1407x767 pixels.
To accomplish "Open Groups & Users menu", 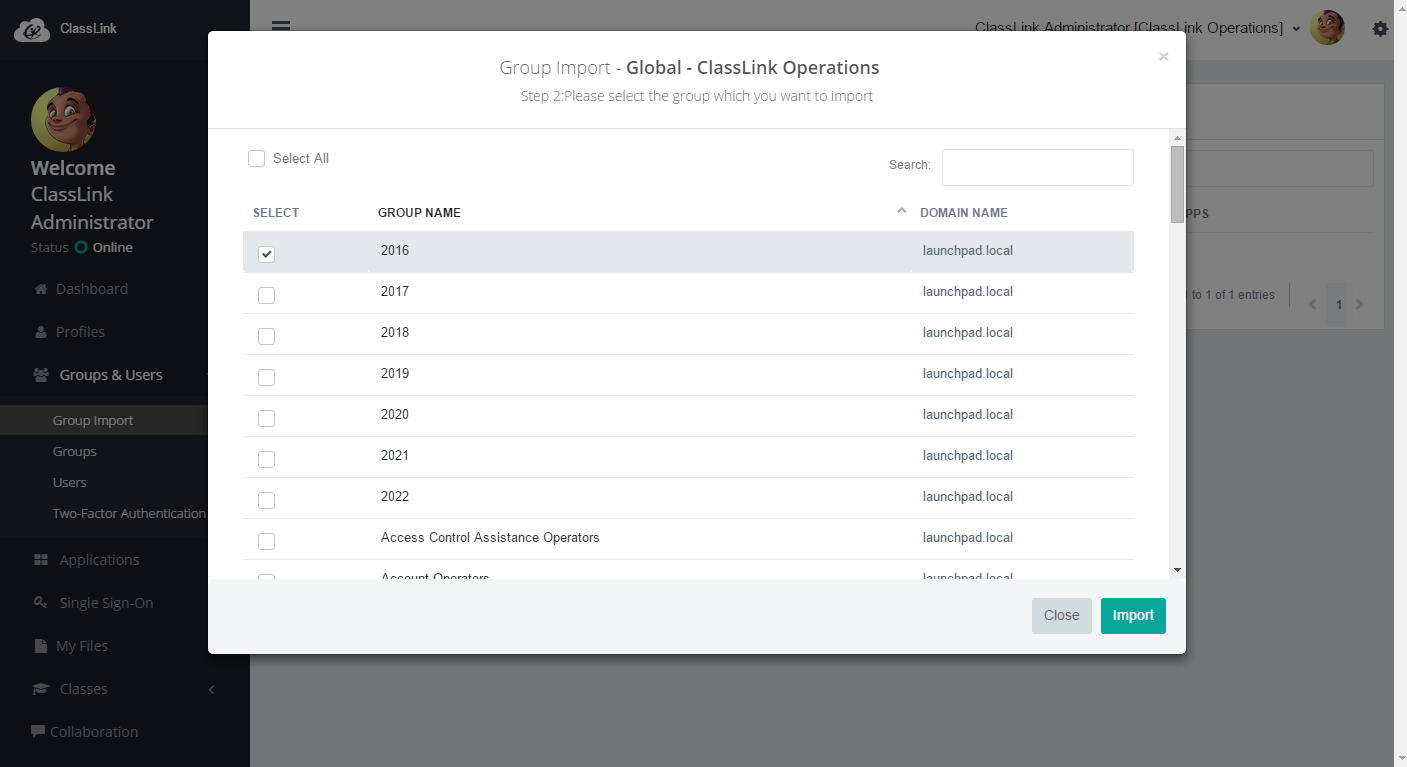I will (111, 375).
